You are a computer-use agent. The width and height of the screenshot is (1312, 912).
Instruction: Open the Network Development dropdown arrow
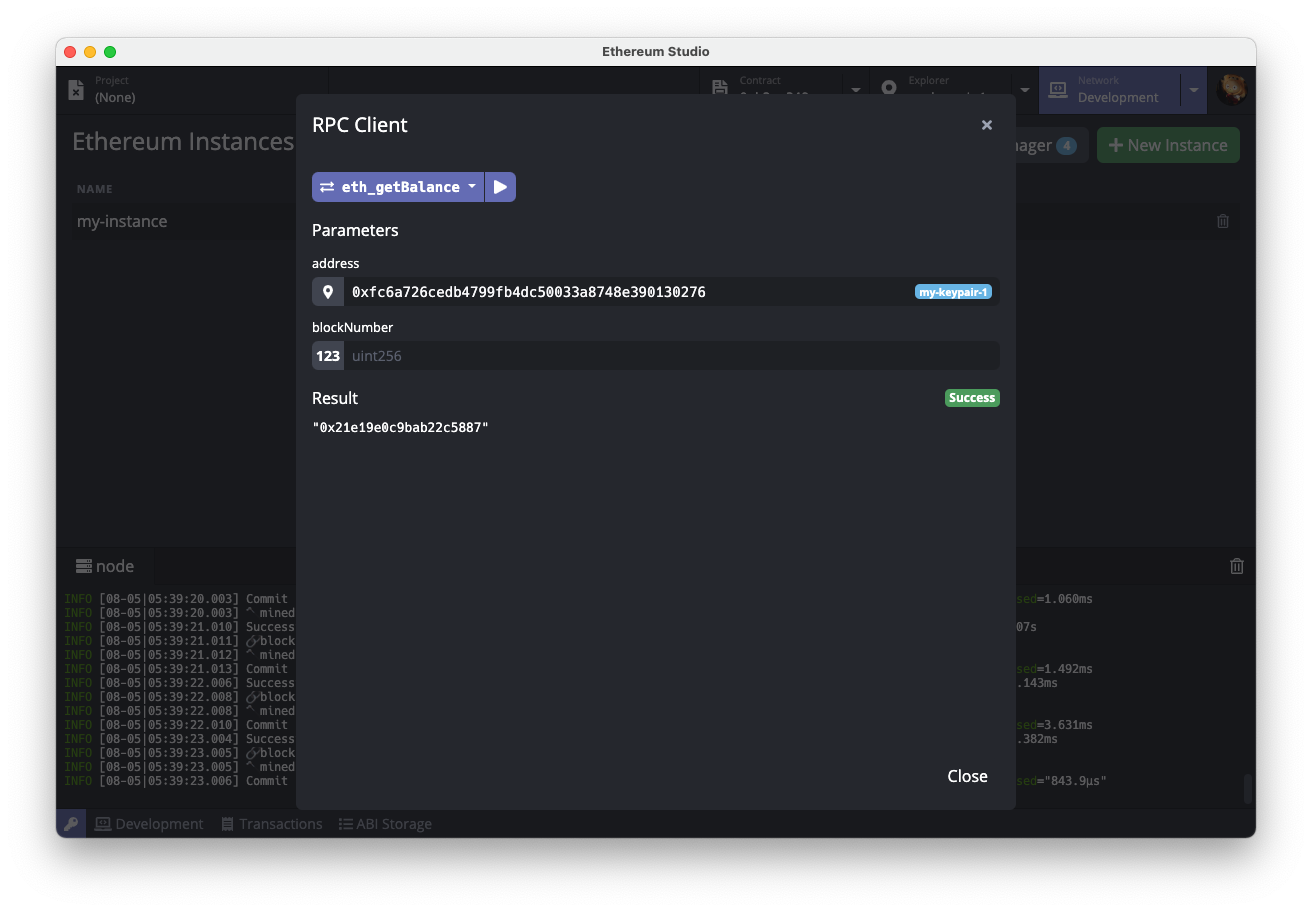1193,89
